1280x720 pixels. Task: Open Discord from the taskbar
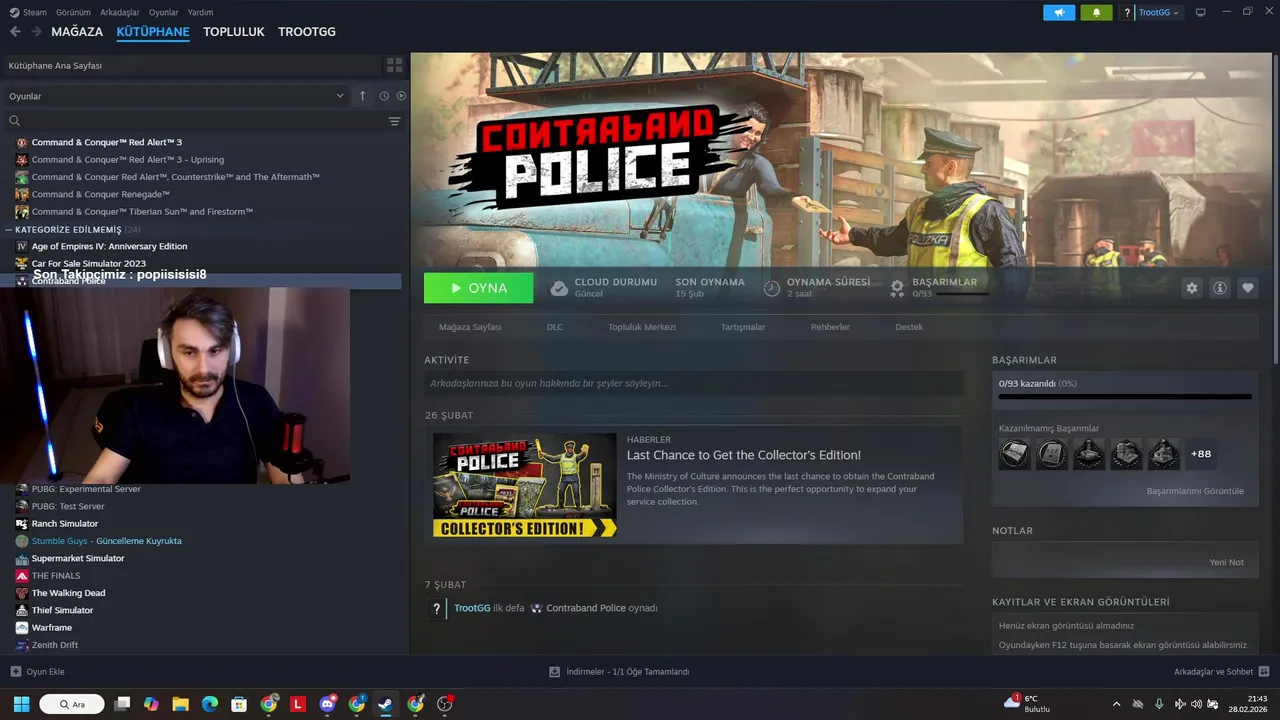(x=327, y=704)
